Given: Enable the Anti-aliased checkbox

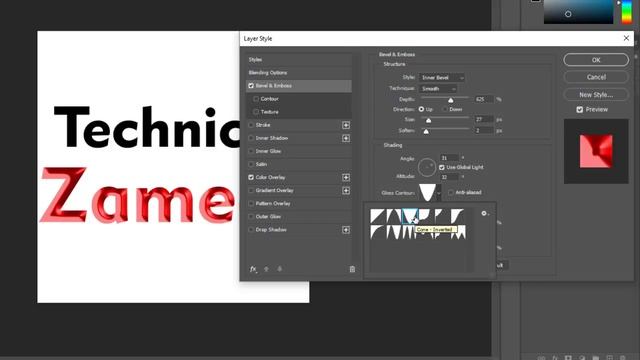Looking at the screenshot, I should tap(451, 192).
